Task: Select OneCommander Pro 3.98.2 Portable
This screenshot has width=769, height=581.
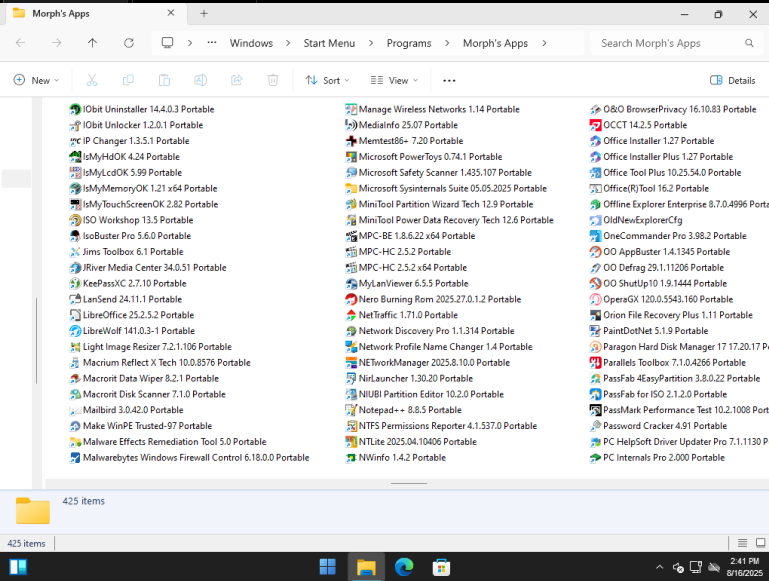Action: (668, 236)
